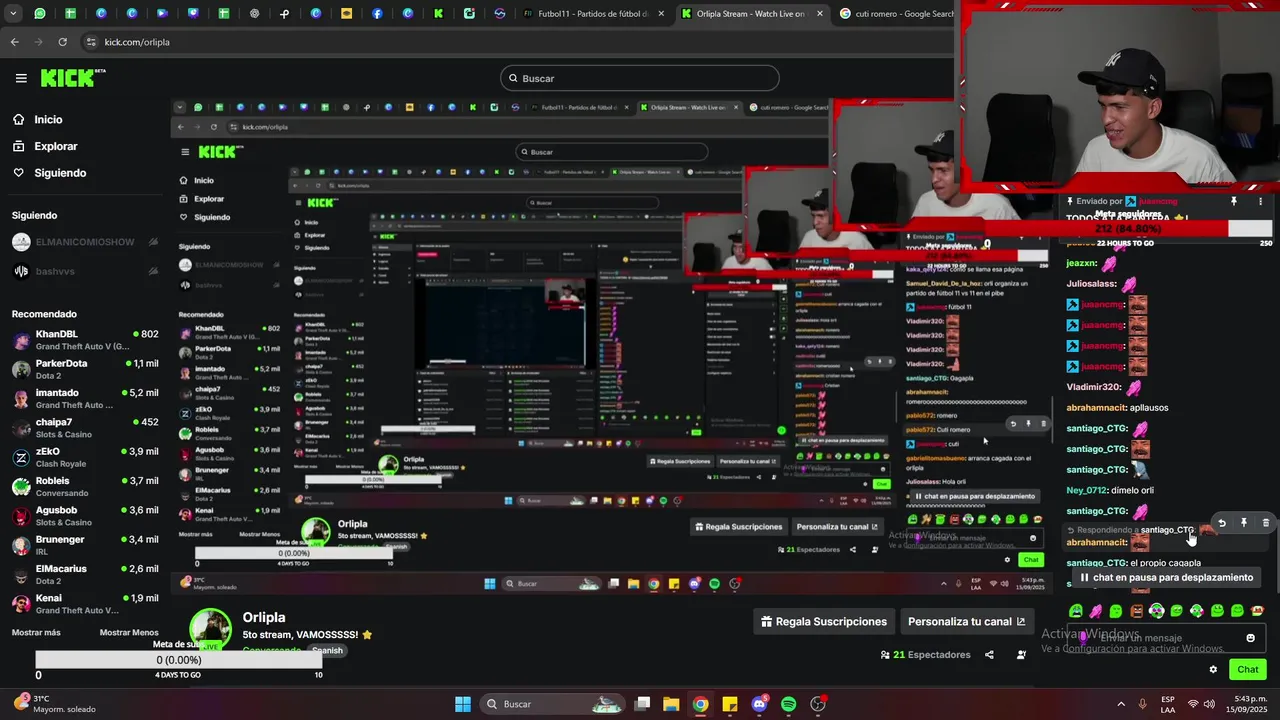Screen dimensions: 1280x720
Task: Open Brunenger recommended channel
Action: click(85, 545)
